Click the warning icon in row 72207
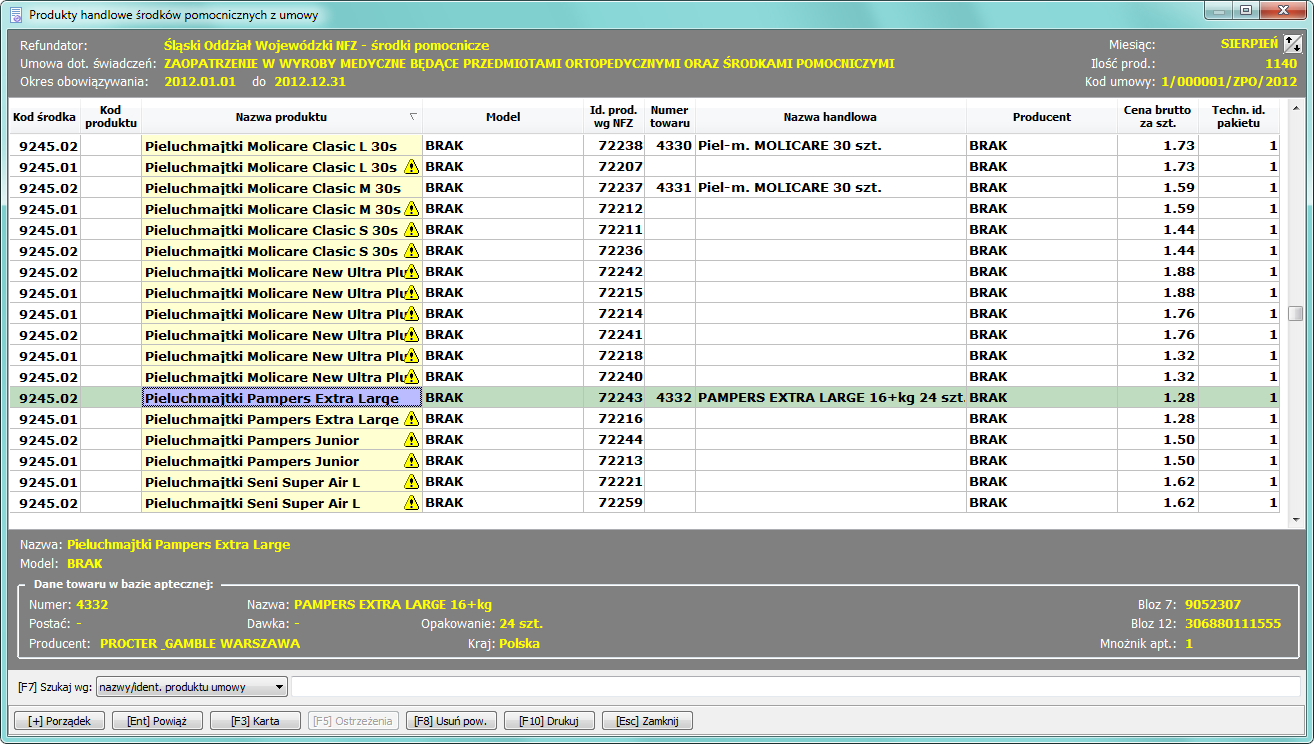 coord(411,167)
